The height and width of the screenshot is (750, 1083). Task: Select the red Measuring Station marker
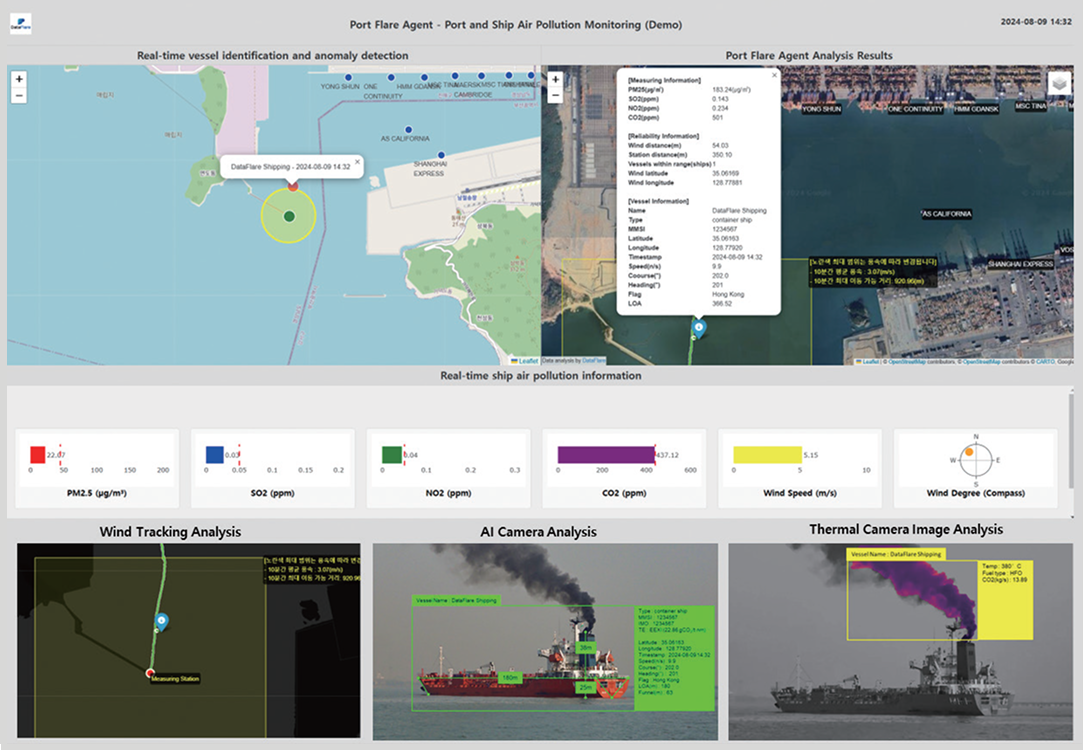(150, 673)
